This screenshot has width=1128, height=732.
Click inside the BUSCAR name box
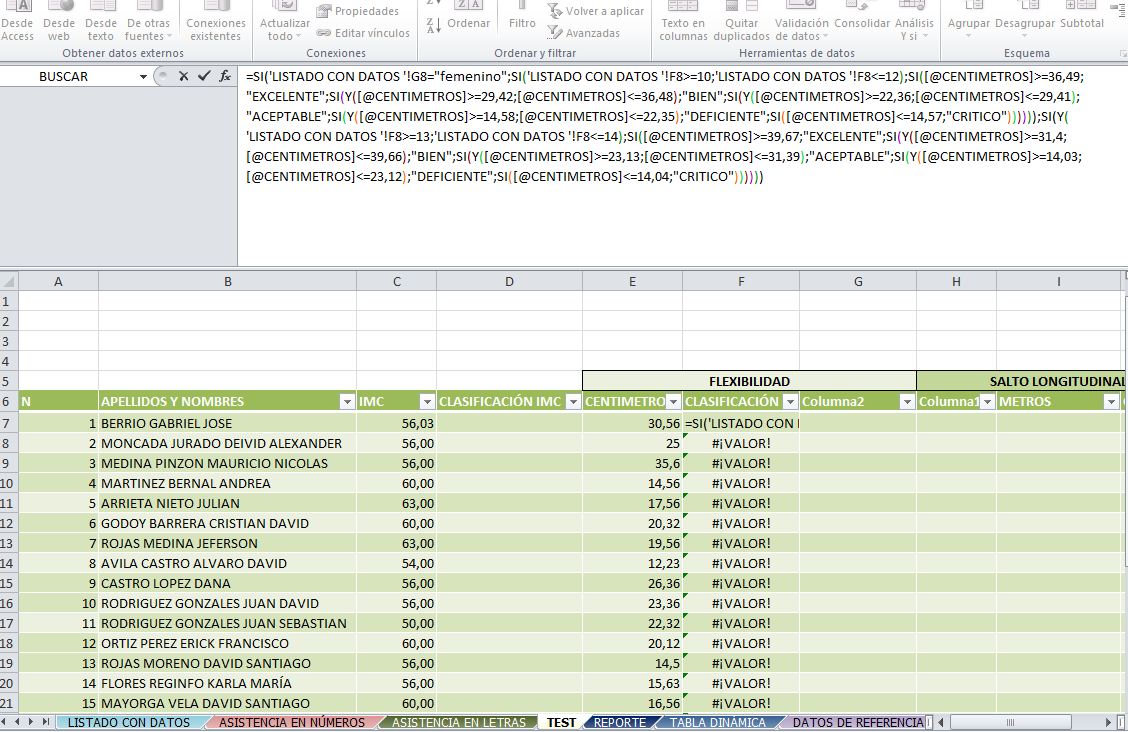click(70, 76)
